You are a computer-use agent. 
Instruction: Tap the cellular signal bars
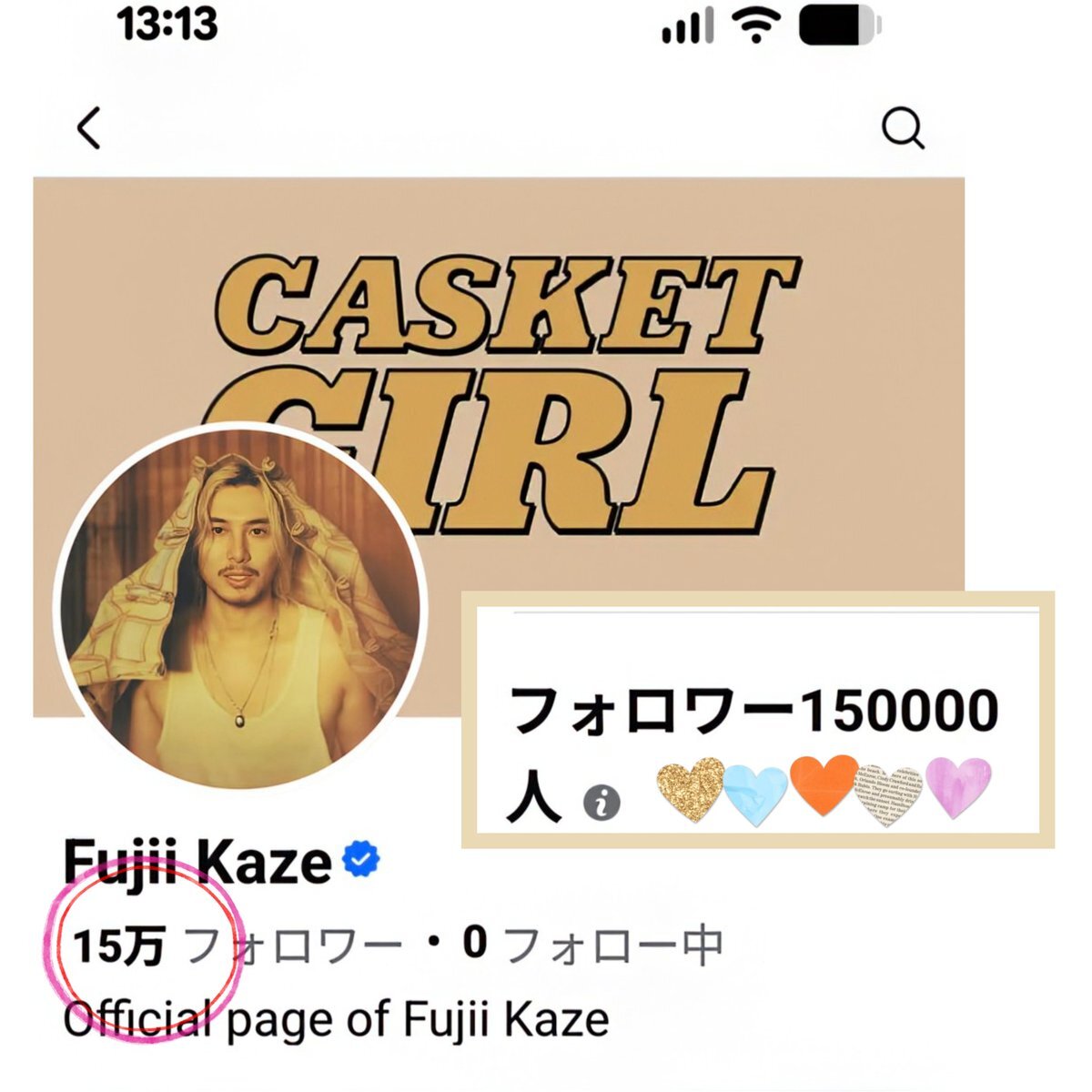tap(688, 29)
